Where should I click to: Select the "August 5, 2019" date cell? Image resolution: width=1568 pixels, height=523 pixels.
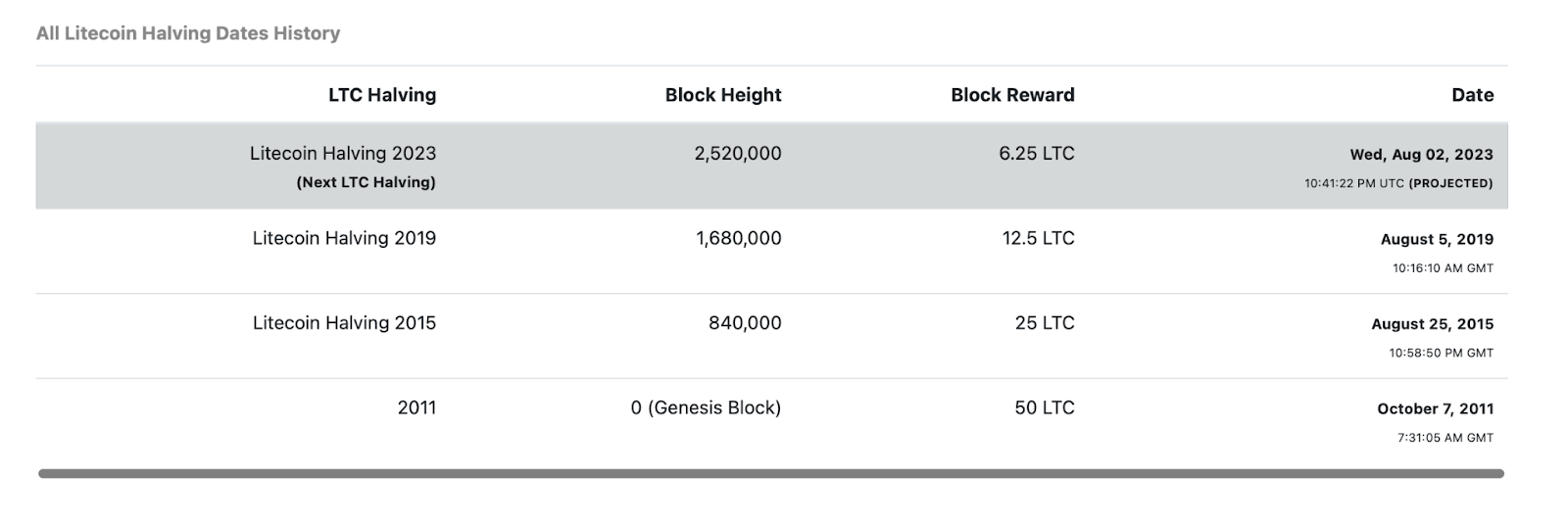1437,239
